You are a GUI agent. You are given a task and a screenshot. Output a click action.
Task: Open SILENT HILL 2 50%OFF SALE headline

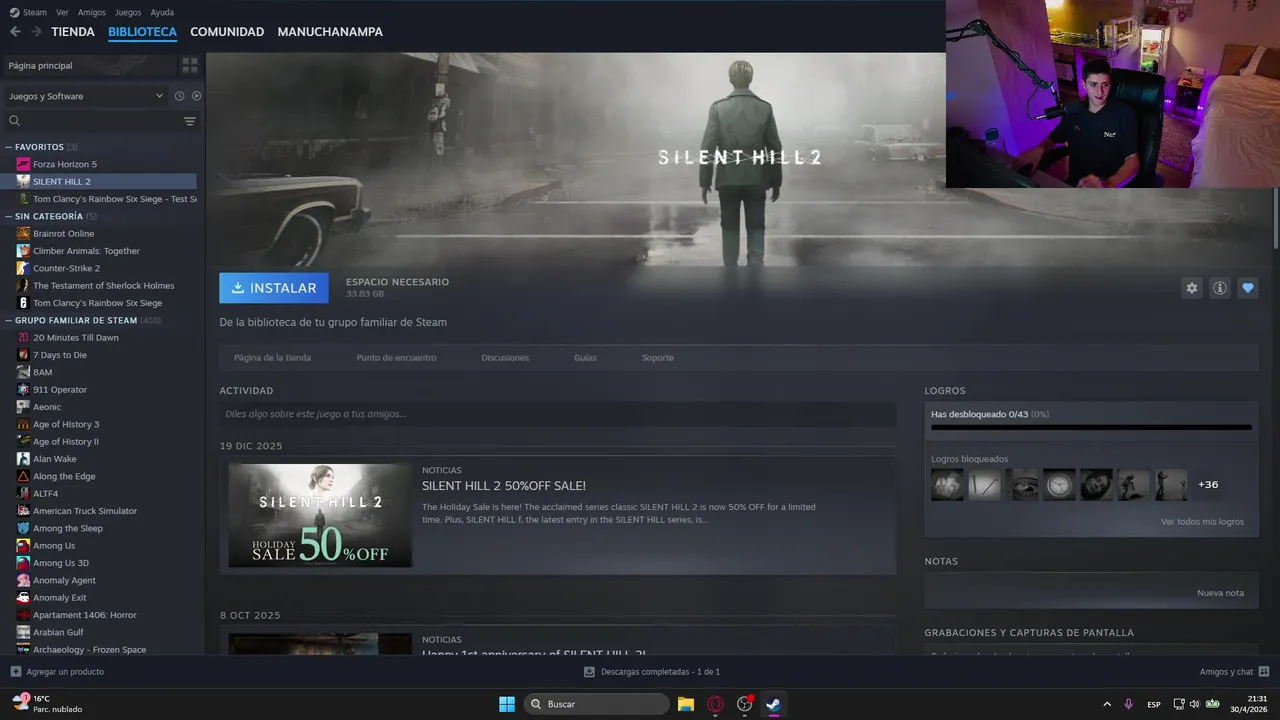(504, 486)
